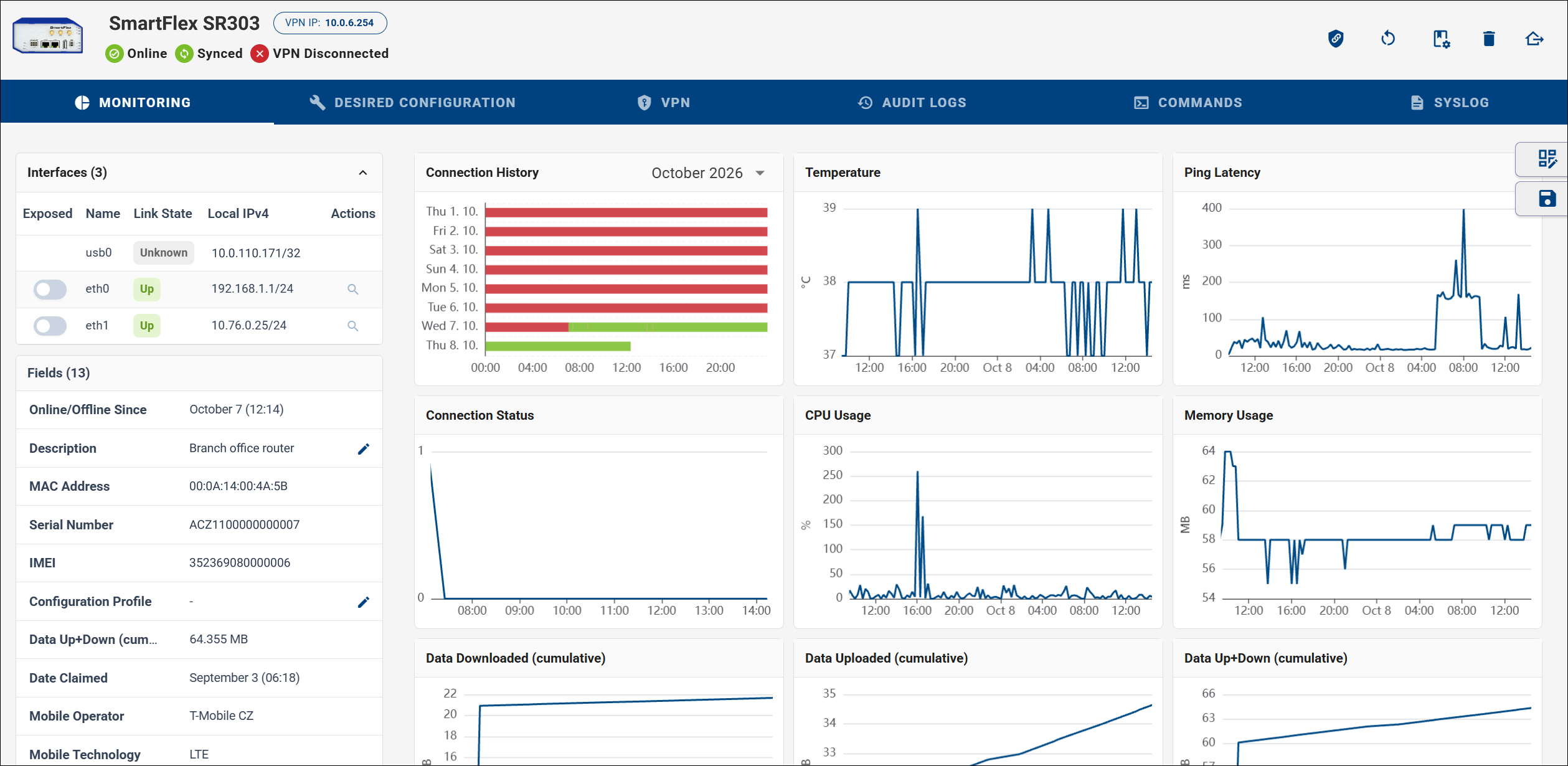Click the Up badge for eth0
The image size is (1568, 766).
[x=147, y=289]
